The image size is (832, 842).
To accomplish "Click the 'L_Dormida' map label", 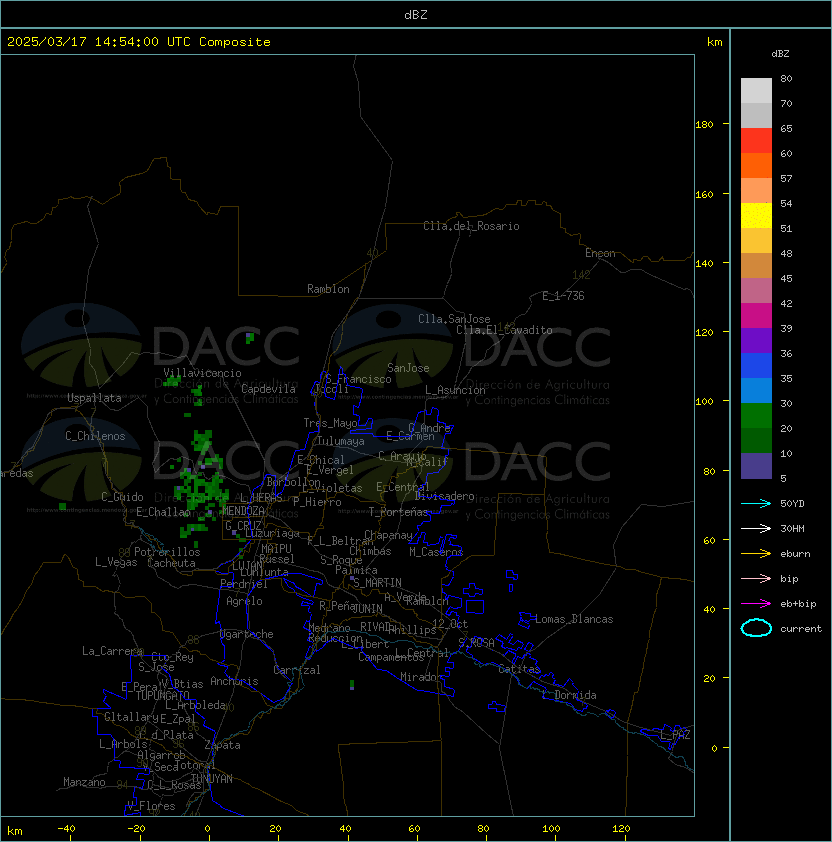I will pos(569,695).
